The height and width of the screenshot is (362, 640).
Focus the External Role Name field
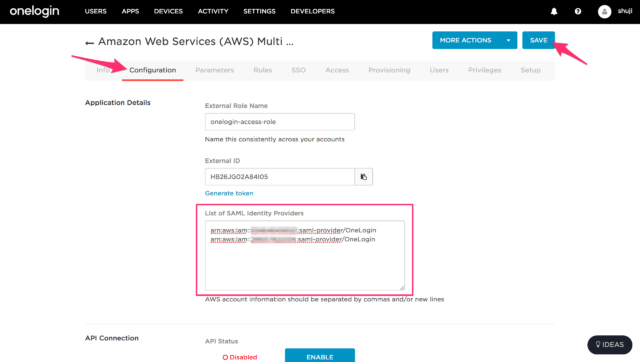280,122
